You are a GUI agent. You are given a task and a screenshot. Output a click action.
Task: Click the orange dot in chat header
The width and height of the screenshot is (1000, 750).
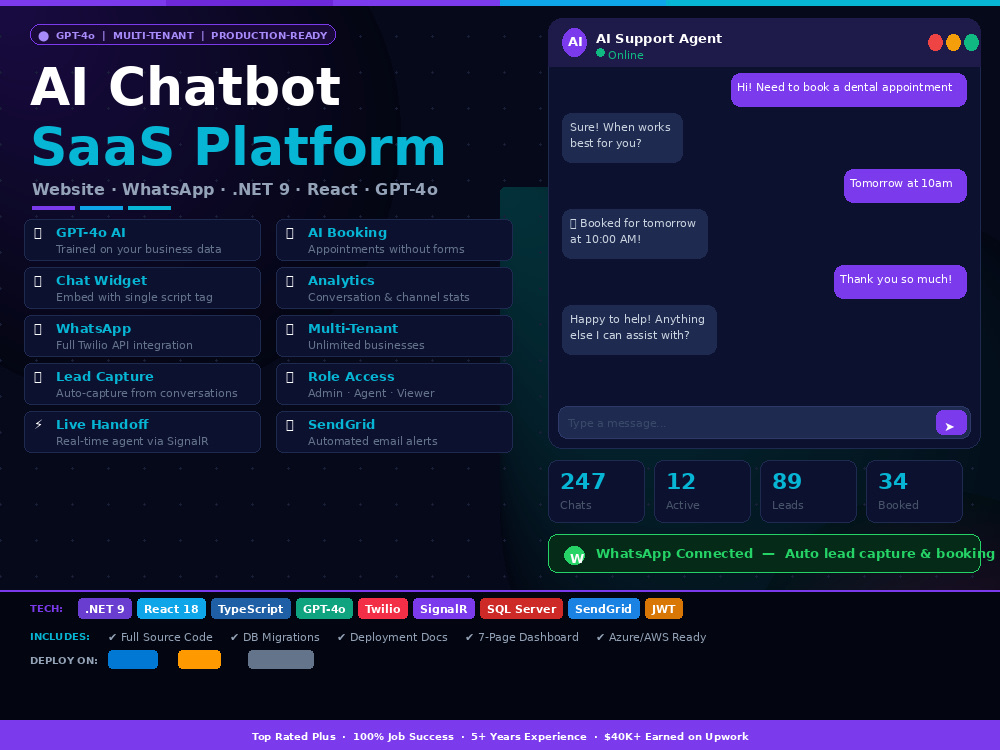[953, 42]
